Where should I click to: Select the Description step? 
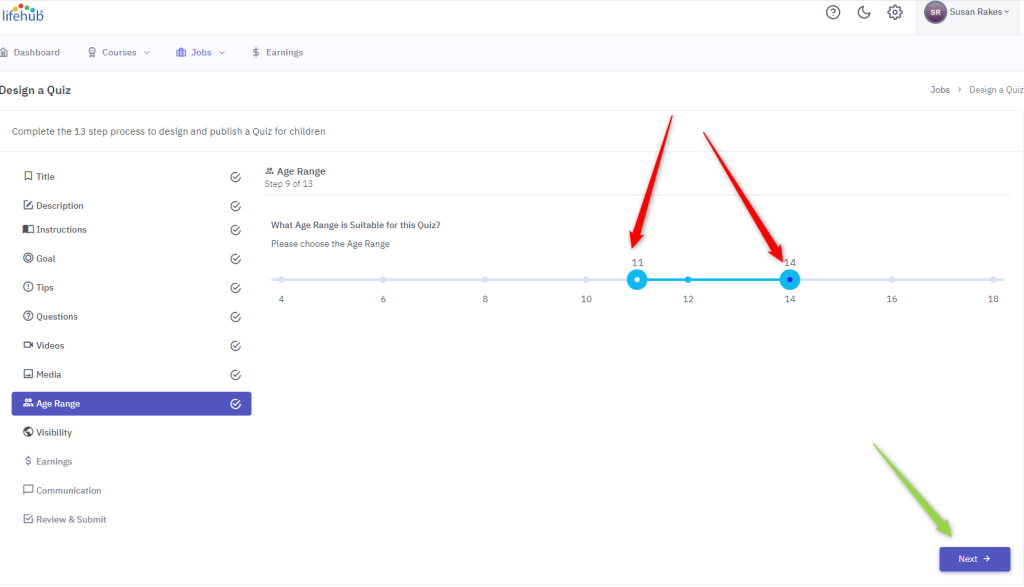coord(131,206)
